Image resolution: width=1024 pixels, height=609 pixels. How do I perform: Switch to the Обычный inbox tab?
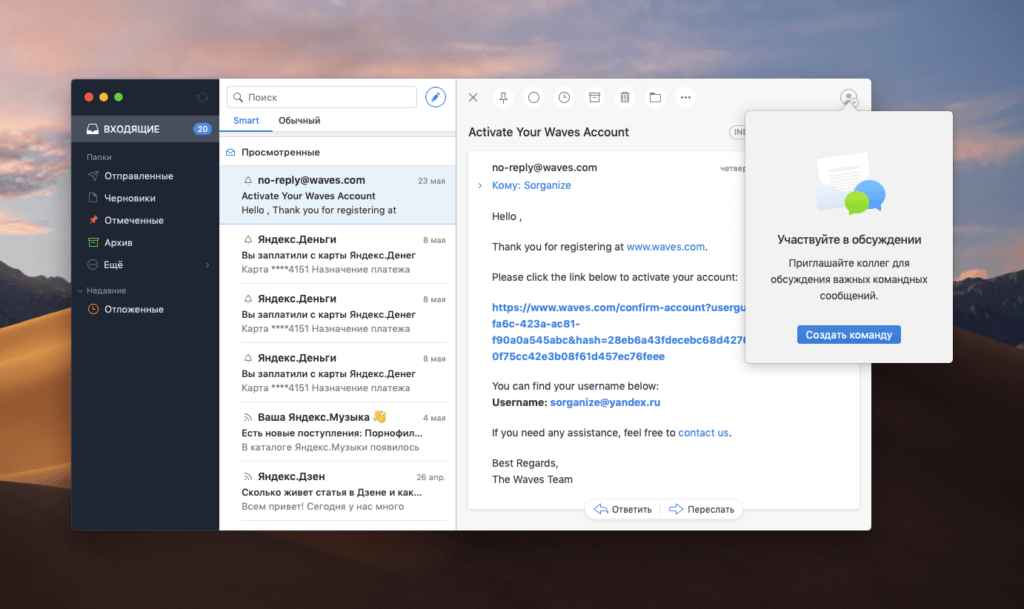[299, 121]
